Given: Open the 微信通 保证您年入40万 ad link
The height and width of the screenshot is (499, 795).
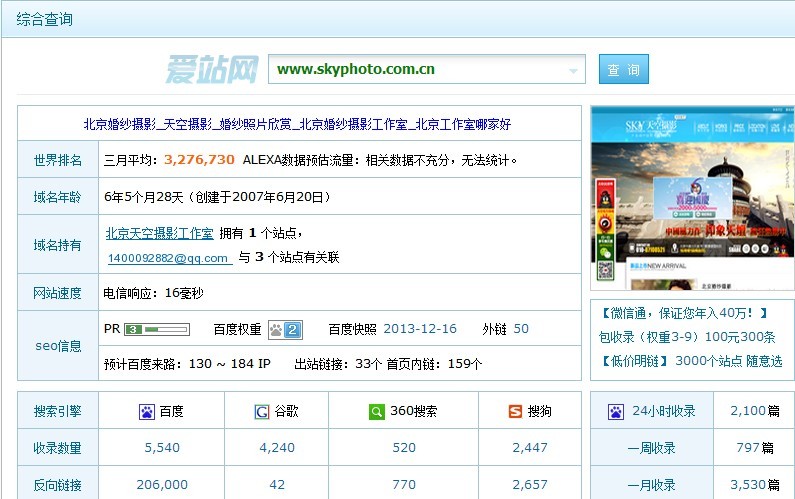Looking at the screenshot, I should pos(684,313).
